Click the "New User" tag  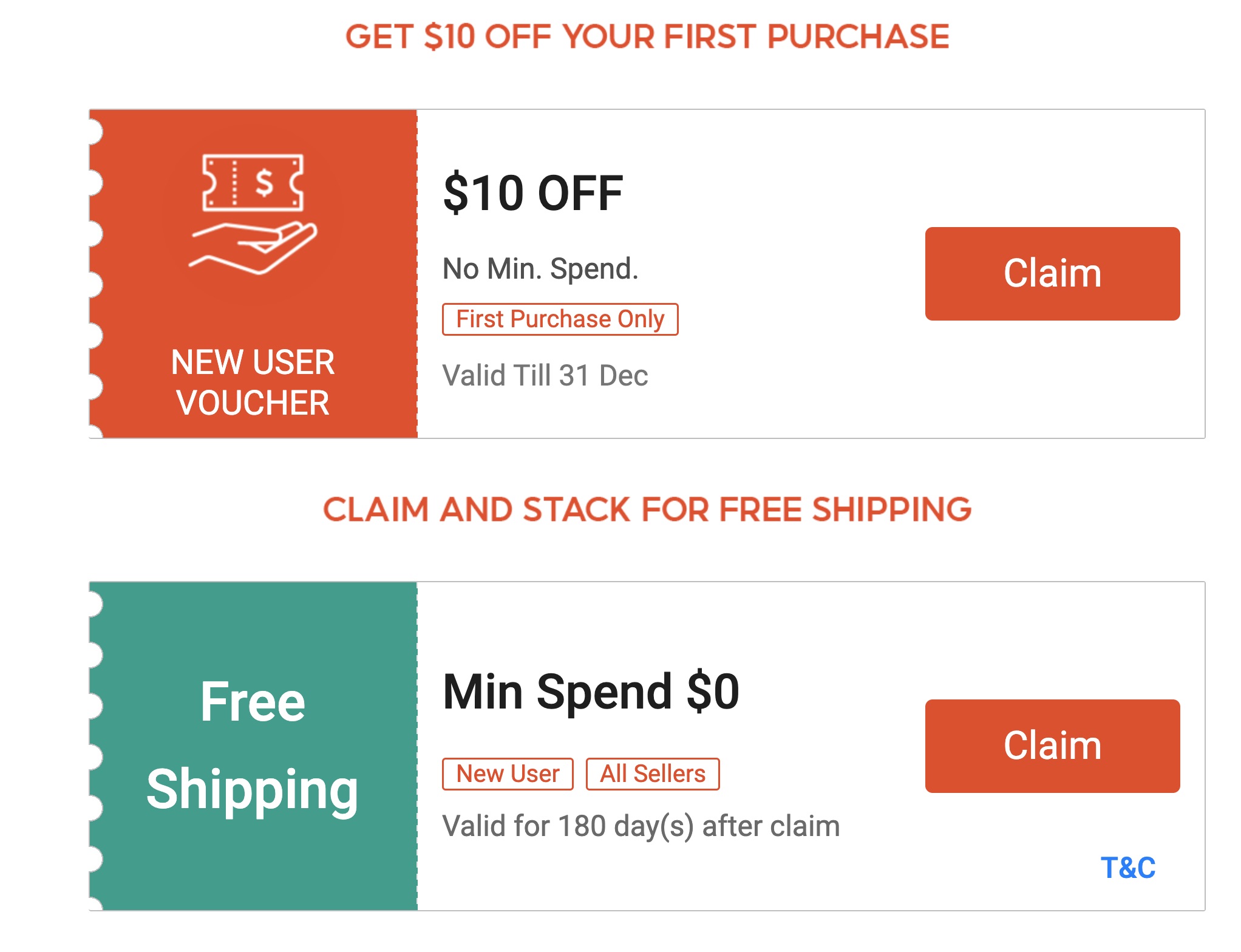tap(508, 774)
